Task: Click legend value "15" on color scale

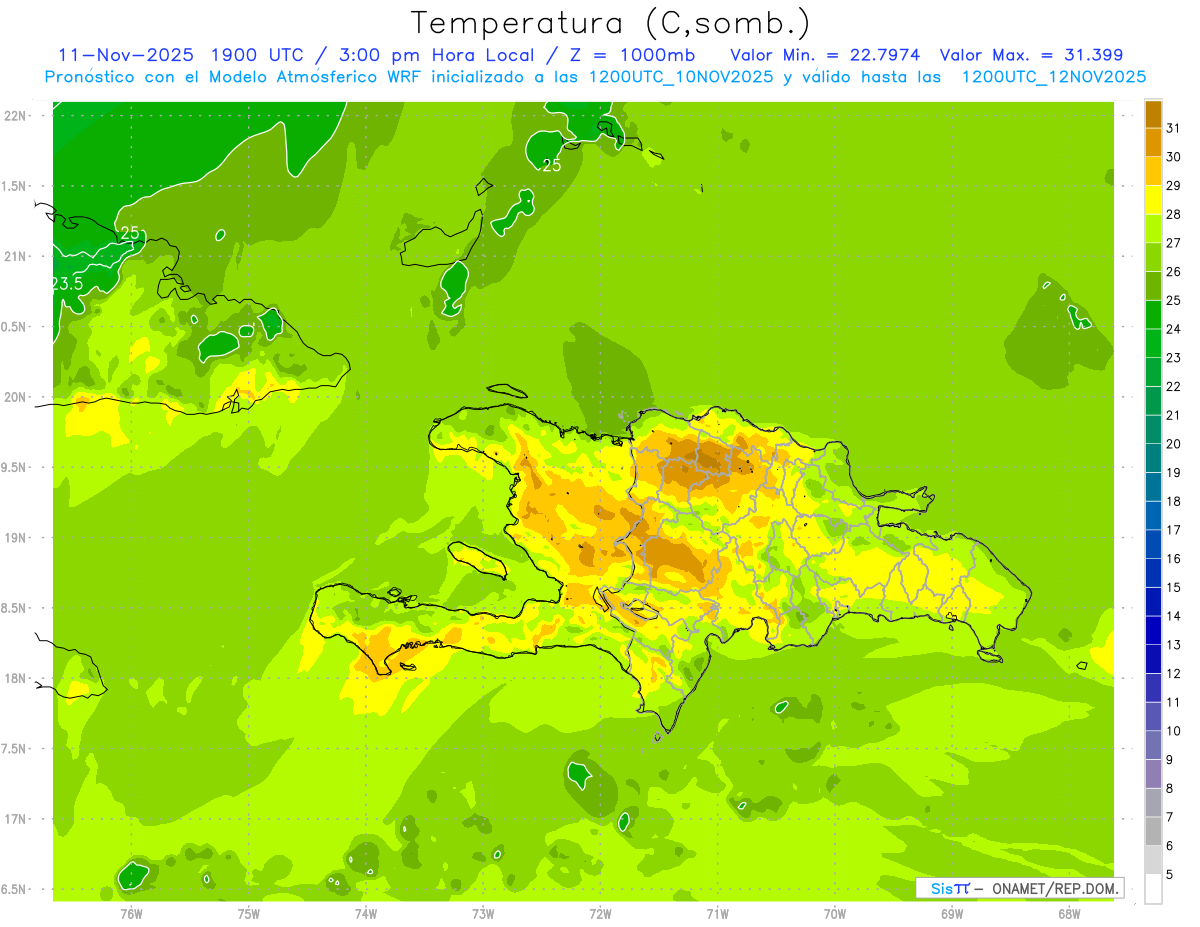Action: point(1174,588)
